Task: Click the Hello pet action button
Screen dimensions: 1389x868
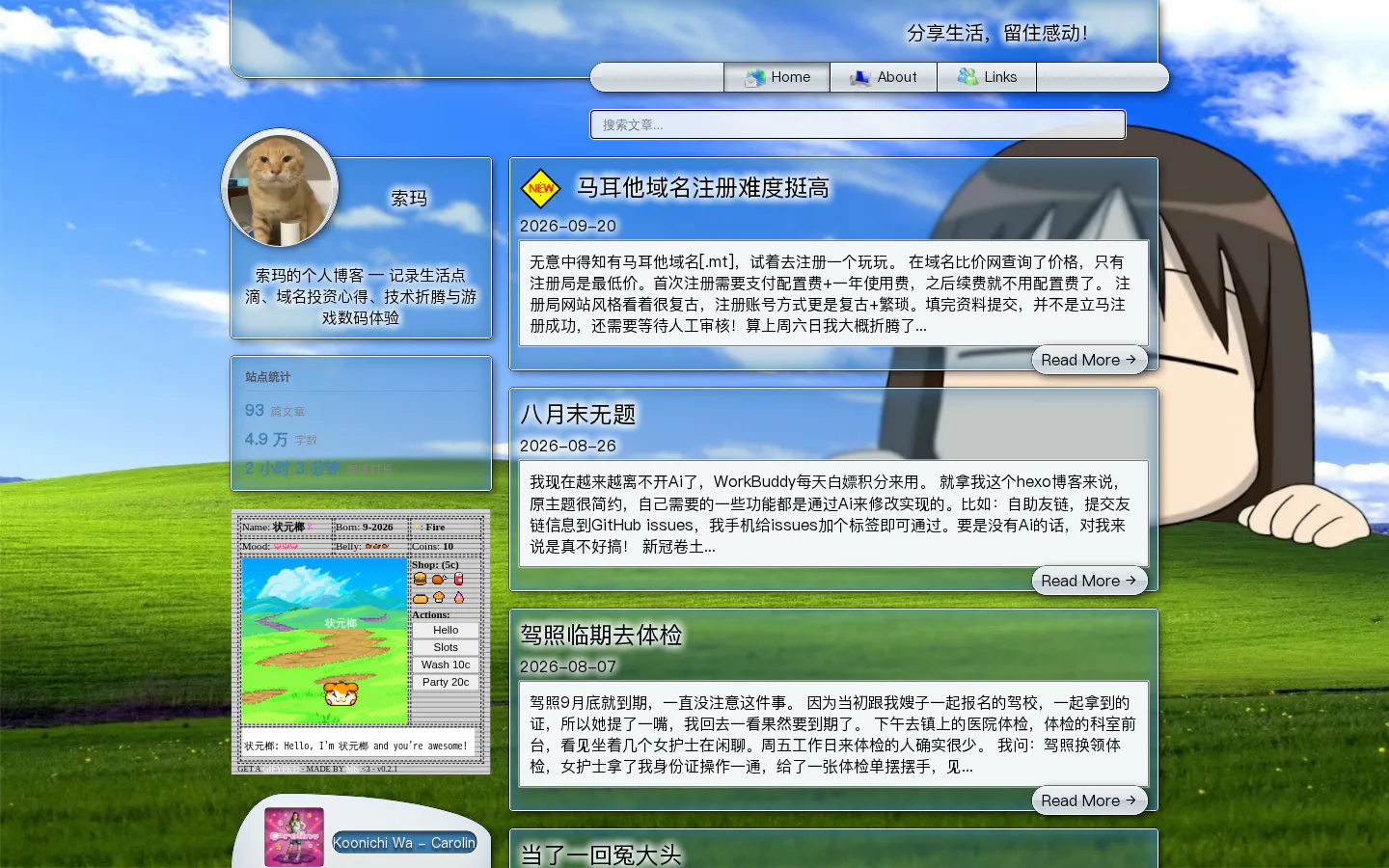Action: 446,630
